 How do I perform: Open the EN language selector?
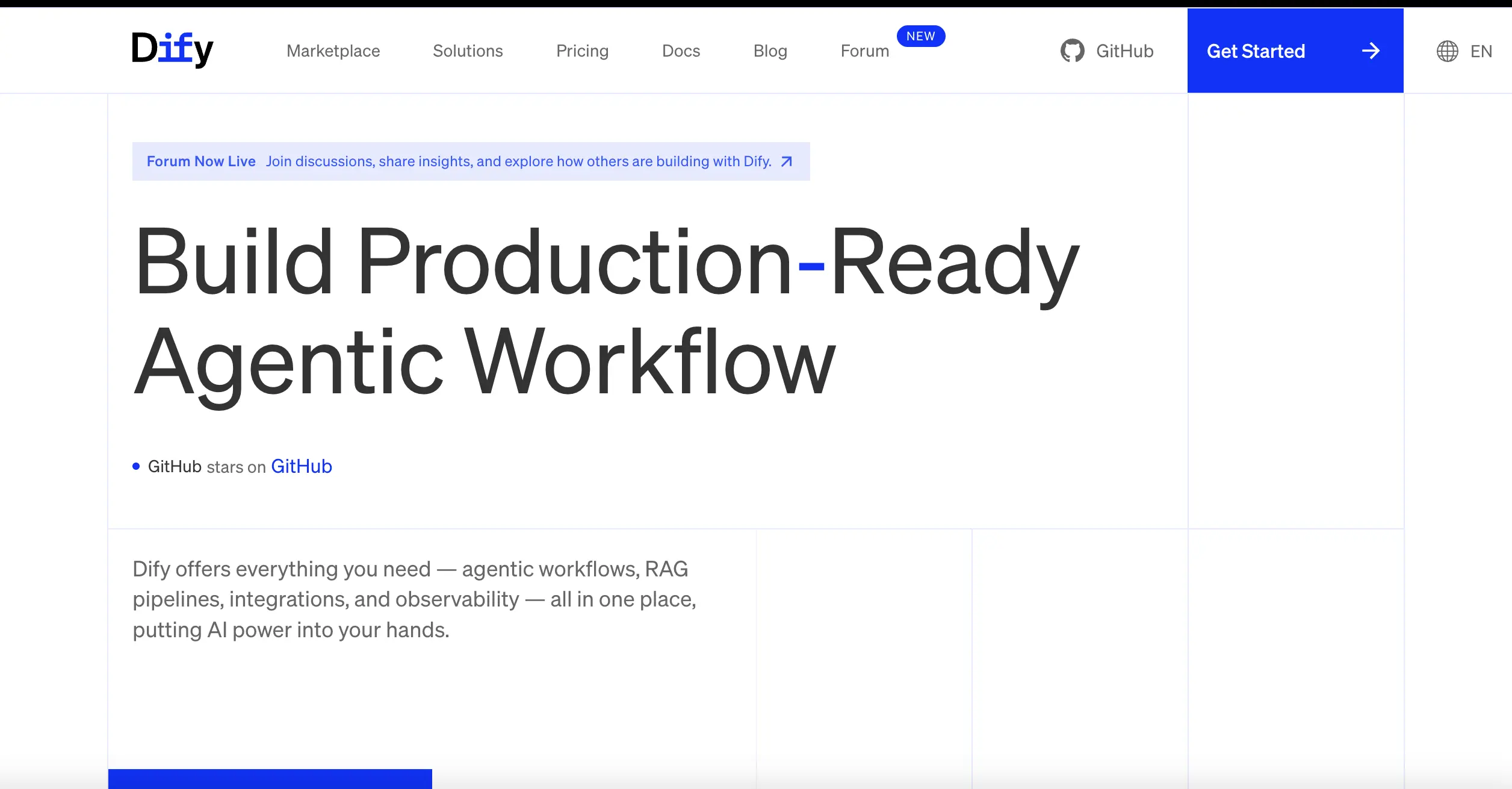[x=1481, y=51]
